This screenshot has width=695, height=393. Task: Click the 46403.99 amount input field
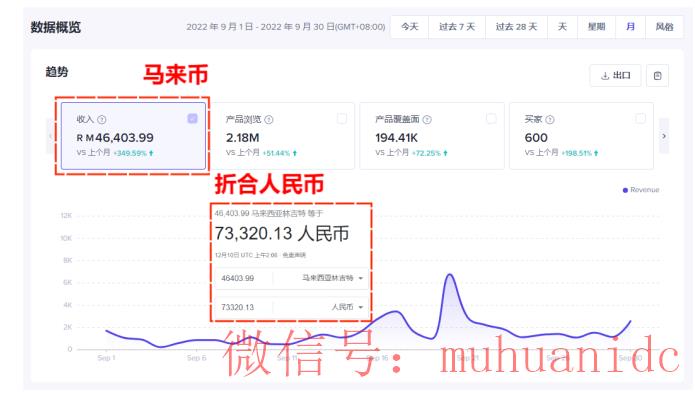coord(238,278)
